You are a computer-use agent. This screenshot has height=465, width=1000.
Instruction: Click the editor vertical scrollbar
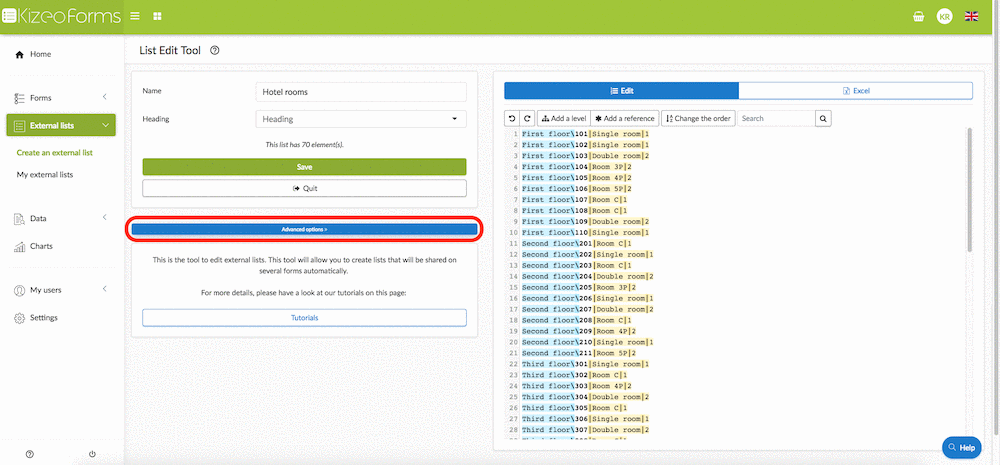click(970, 189)
